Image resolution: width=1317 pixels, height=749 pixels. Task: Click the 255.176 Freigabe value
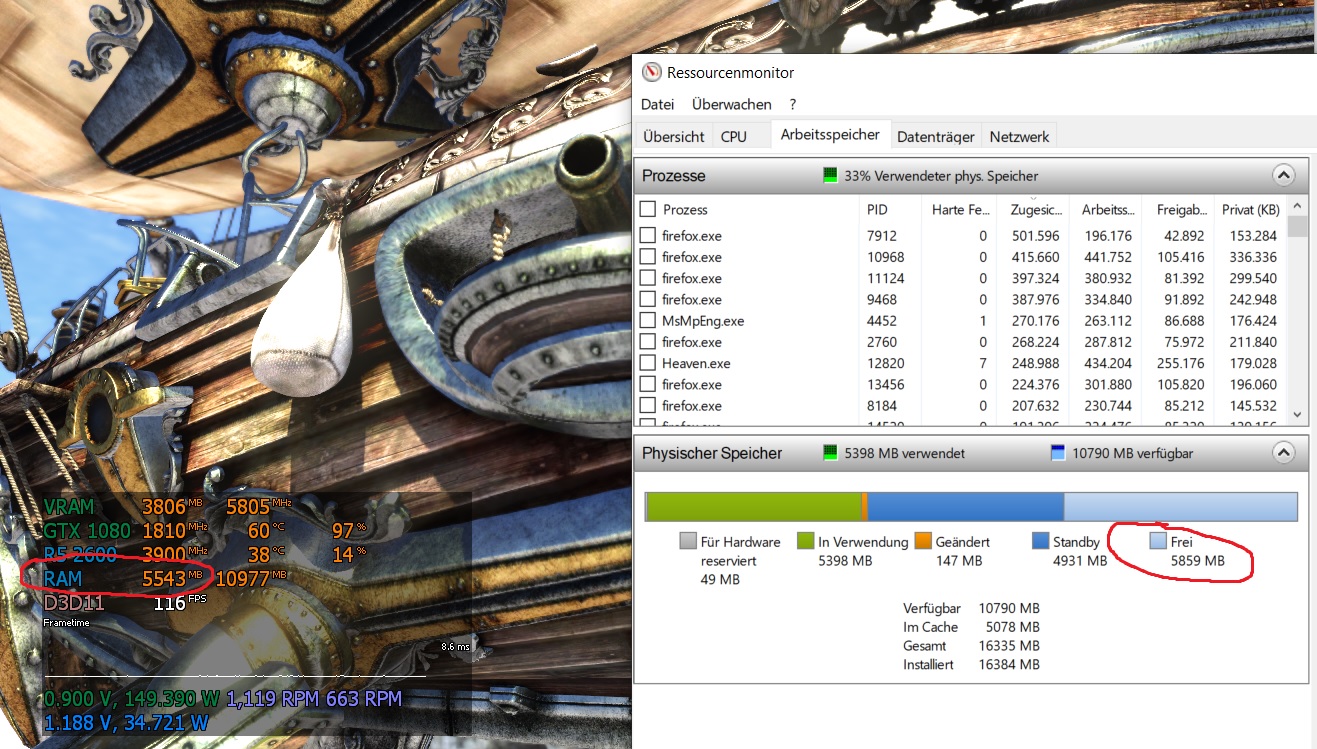1181,363
